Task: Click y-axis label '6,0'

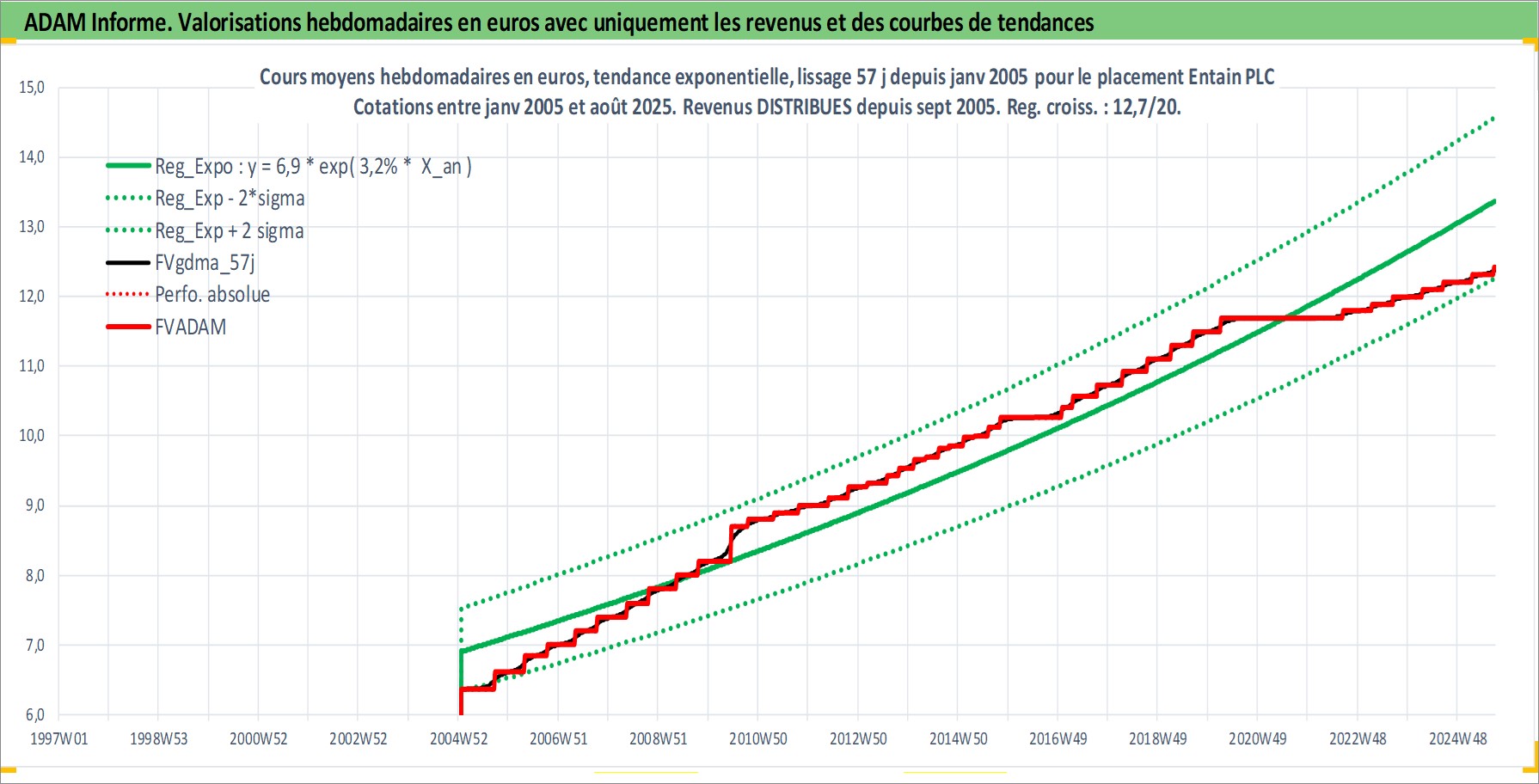Action: coord(35,715)
